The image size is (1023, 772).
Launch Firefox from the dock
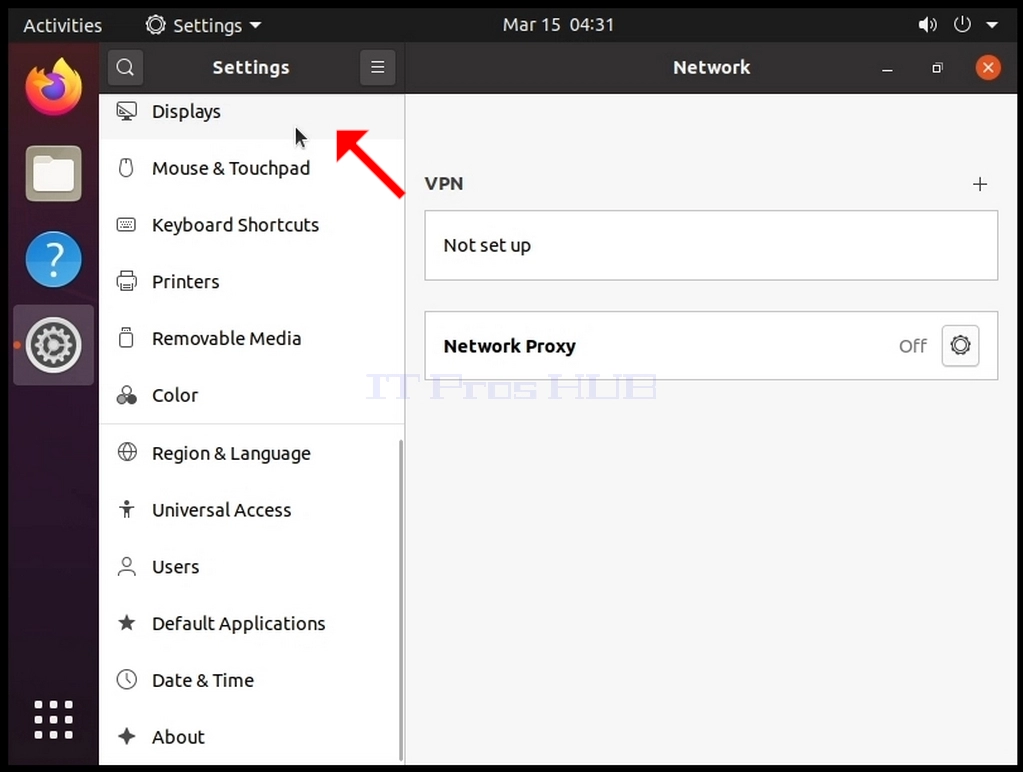coord(53,88)
